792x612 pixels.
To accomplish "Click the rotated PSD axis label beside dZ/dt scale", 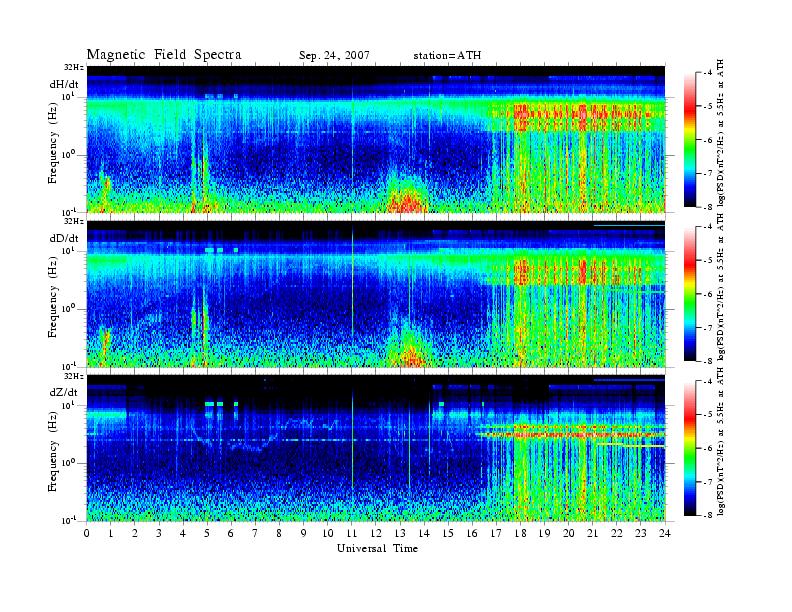I will (x=721, y=441).
